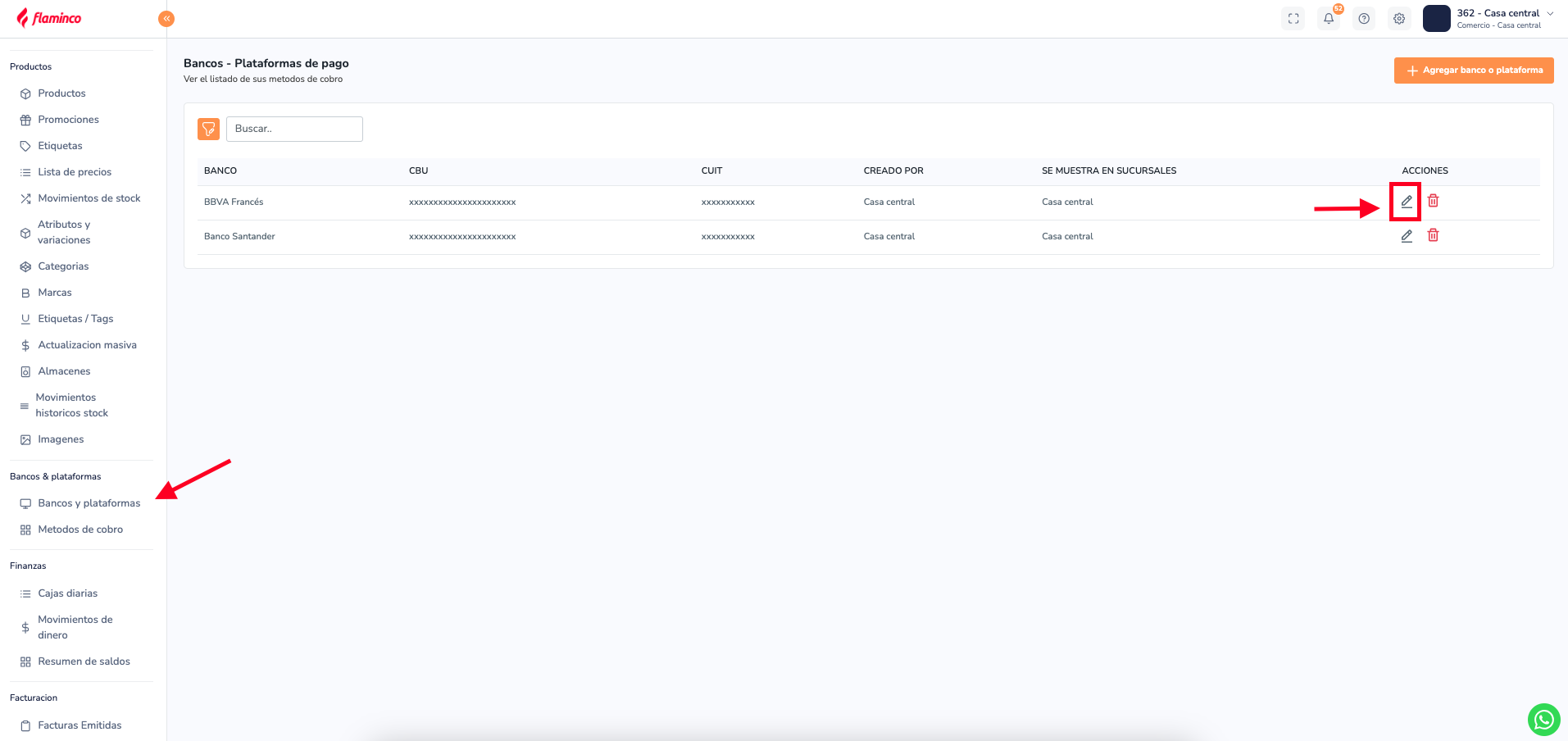
Task: Open Metodos de cobro menu item
Action: 80,530
